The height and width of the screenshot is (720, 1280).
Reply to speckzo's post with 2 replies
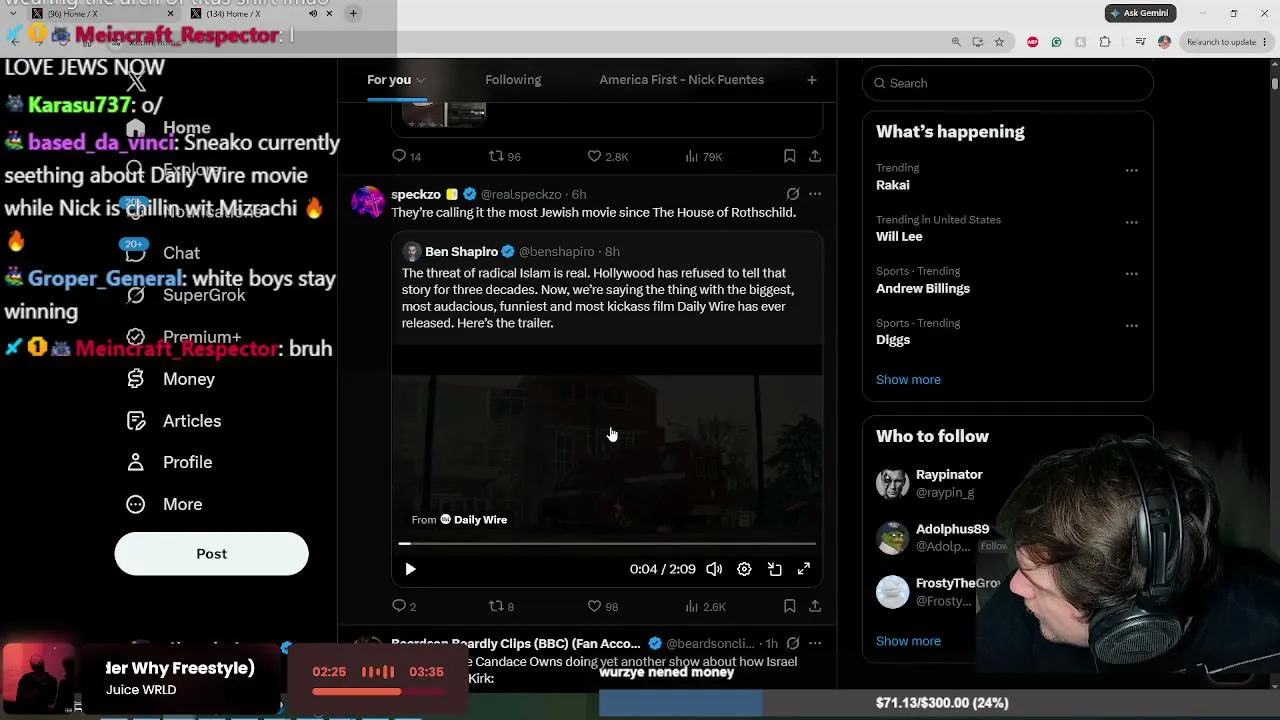(x=399, y=606)
